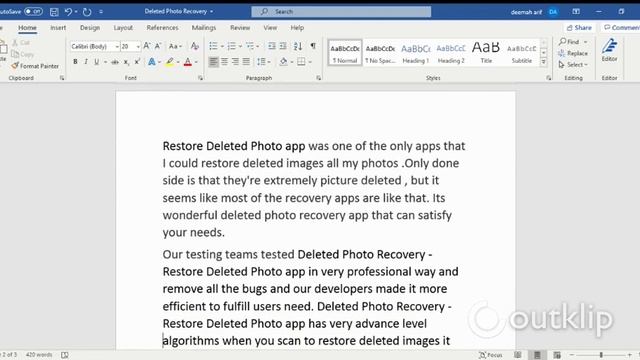The width and height of the screenshot is (640, 360).
Task: Click the Bullets list icon
Action: [x=213, y=46]
